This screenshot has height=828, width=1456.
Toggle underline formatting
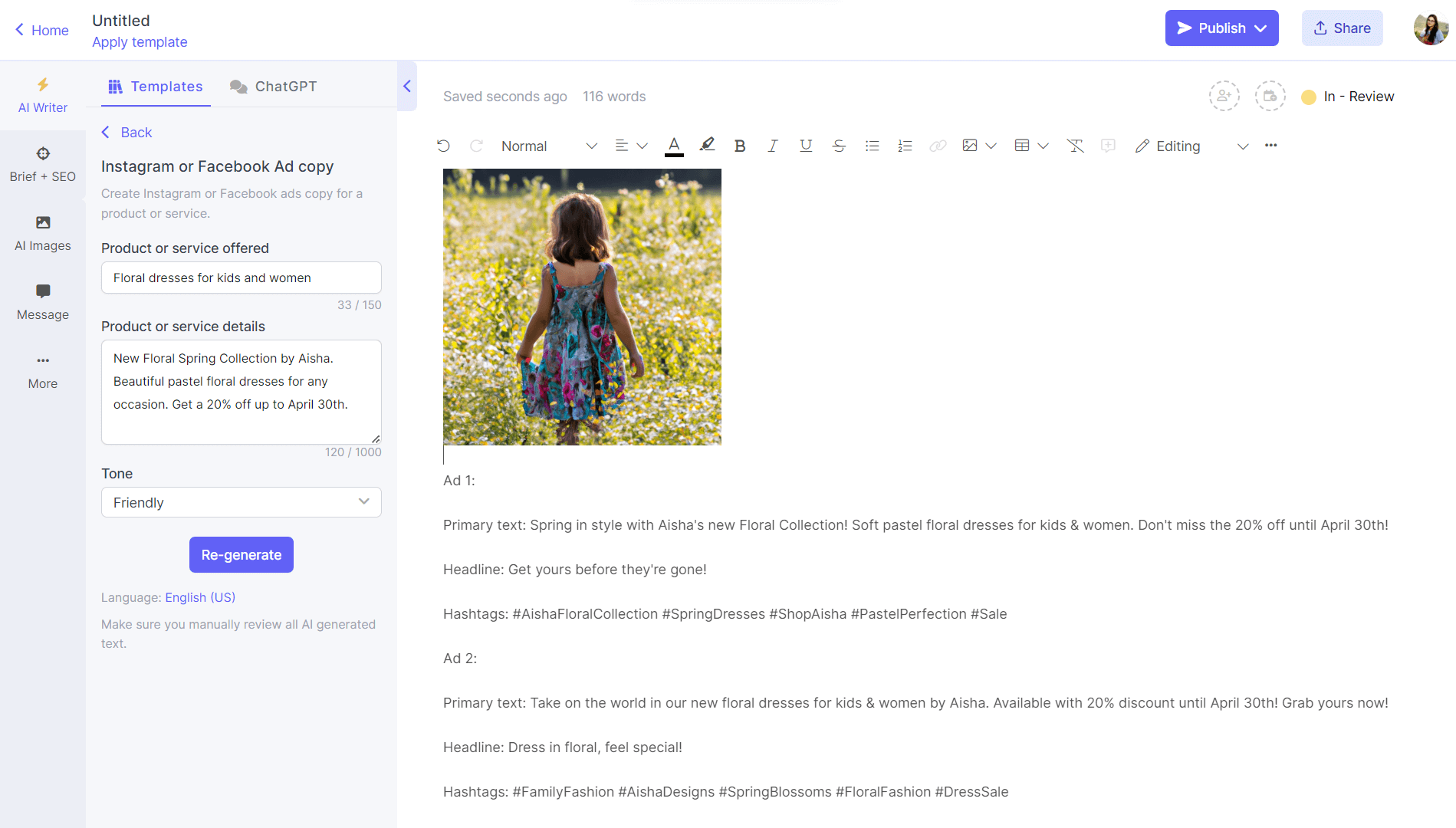coord(806,146)
